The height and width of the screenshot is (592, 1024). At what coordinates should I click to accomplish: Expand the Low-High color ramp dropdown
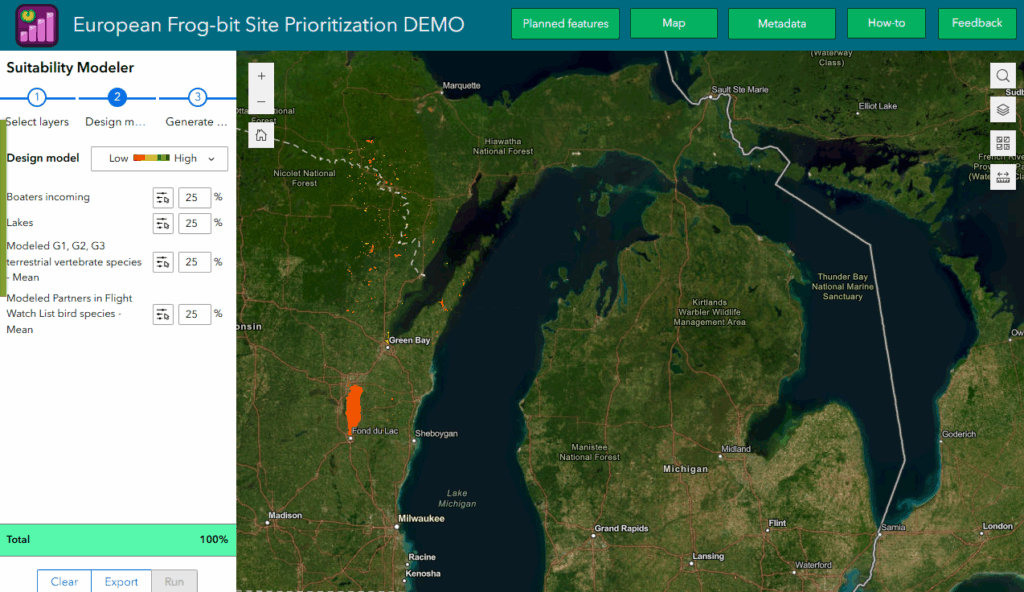point(160,159)
